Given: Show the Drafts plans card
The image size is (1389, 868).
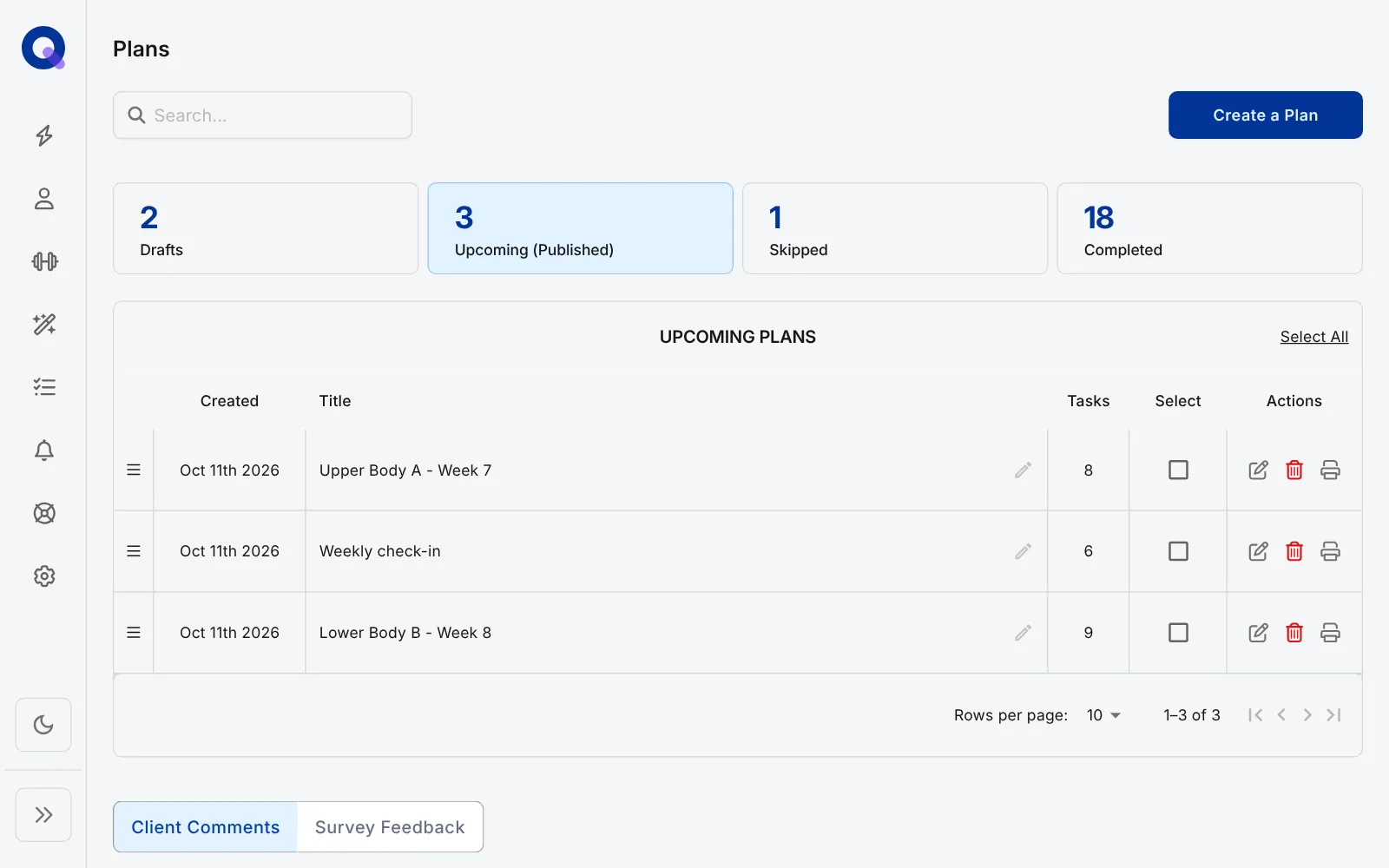Looking at the screenshot, I should [266, 228].
